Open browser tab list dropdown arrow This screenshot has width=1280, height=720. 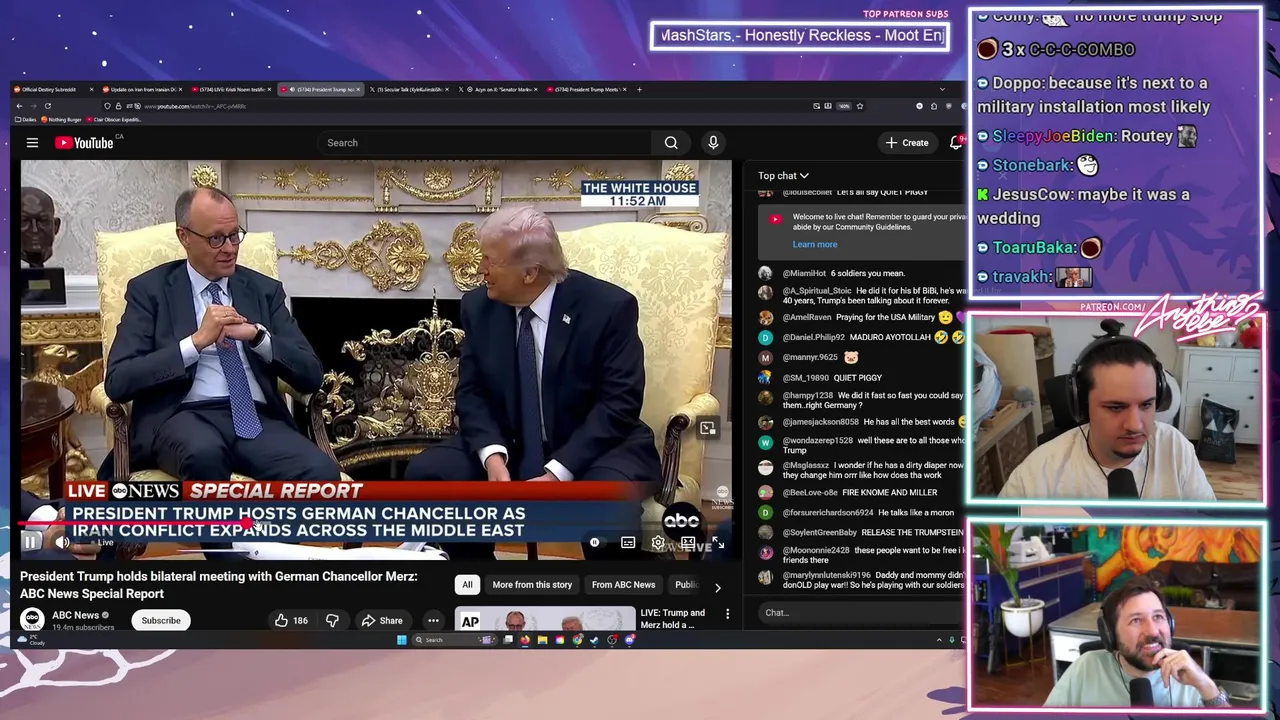(942, 89)
